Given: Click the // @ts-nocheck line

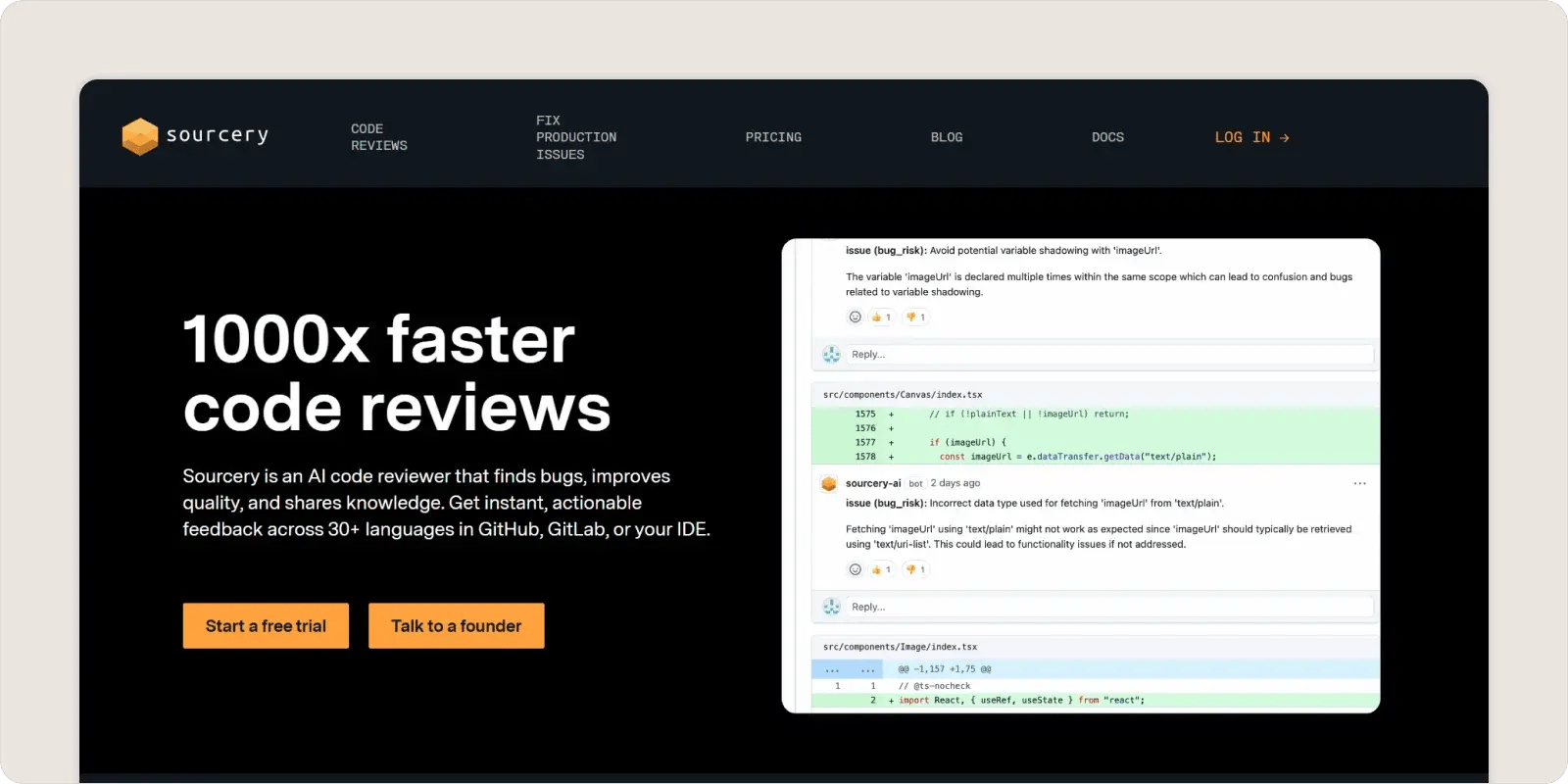Looking at the screenshot, I should tap(1096, 686).
